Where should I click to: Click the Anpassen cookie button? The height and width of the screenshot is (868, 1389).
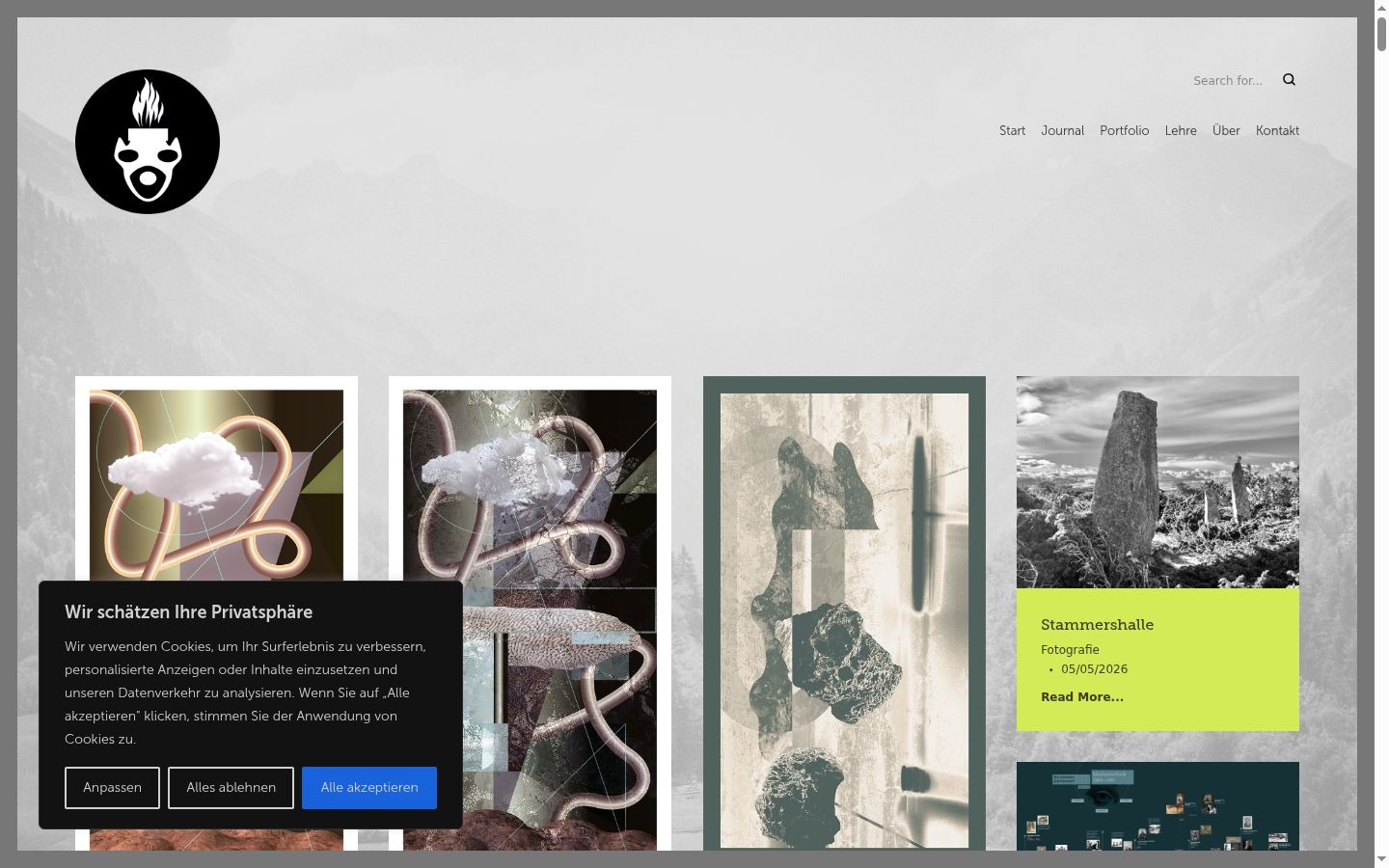pos(112,788)
